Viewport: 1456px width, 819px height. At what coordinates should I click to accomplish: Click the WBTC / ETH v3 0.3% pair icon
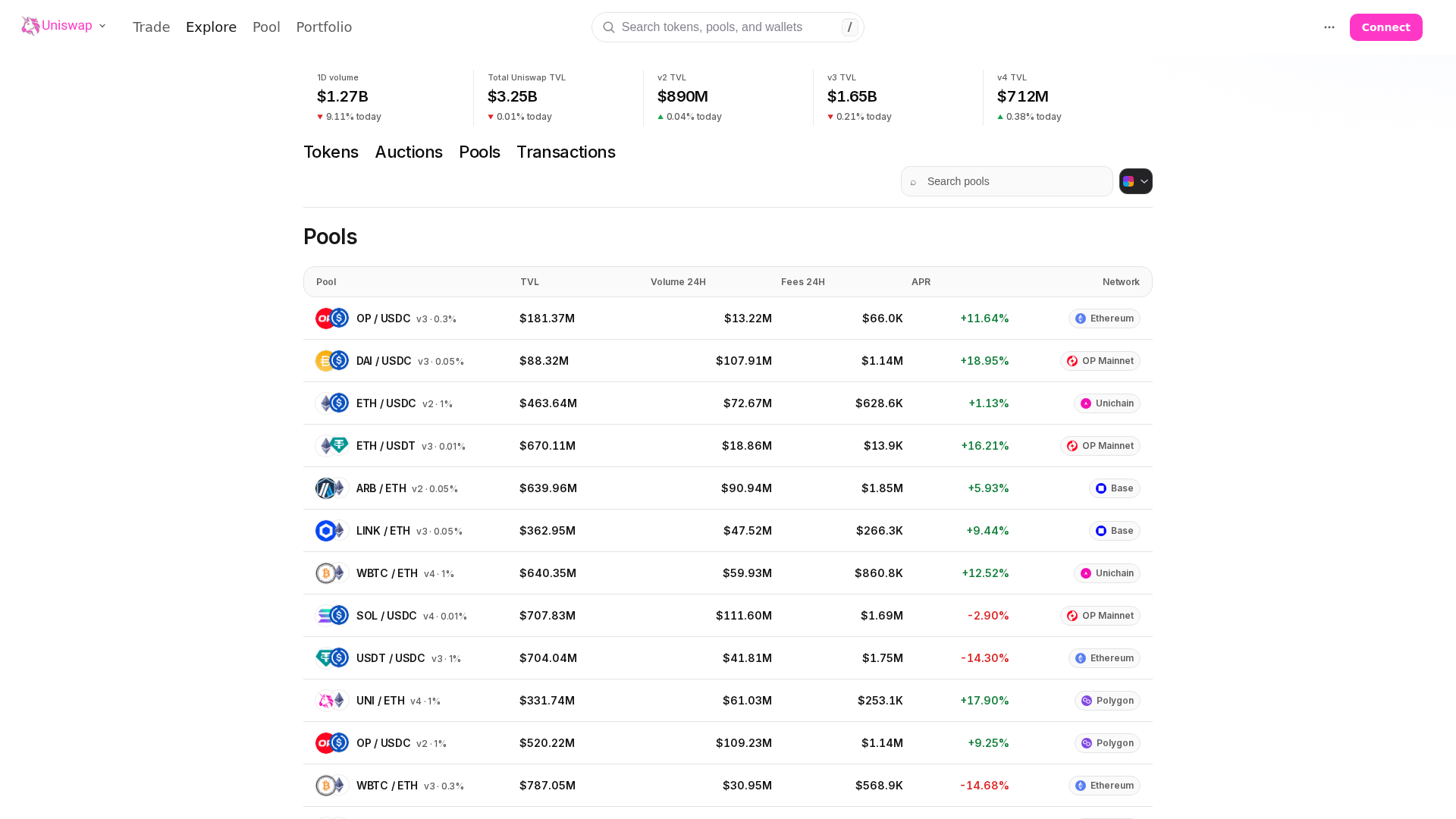coord(332,786)
